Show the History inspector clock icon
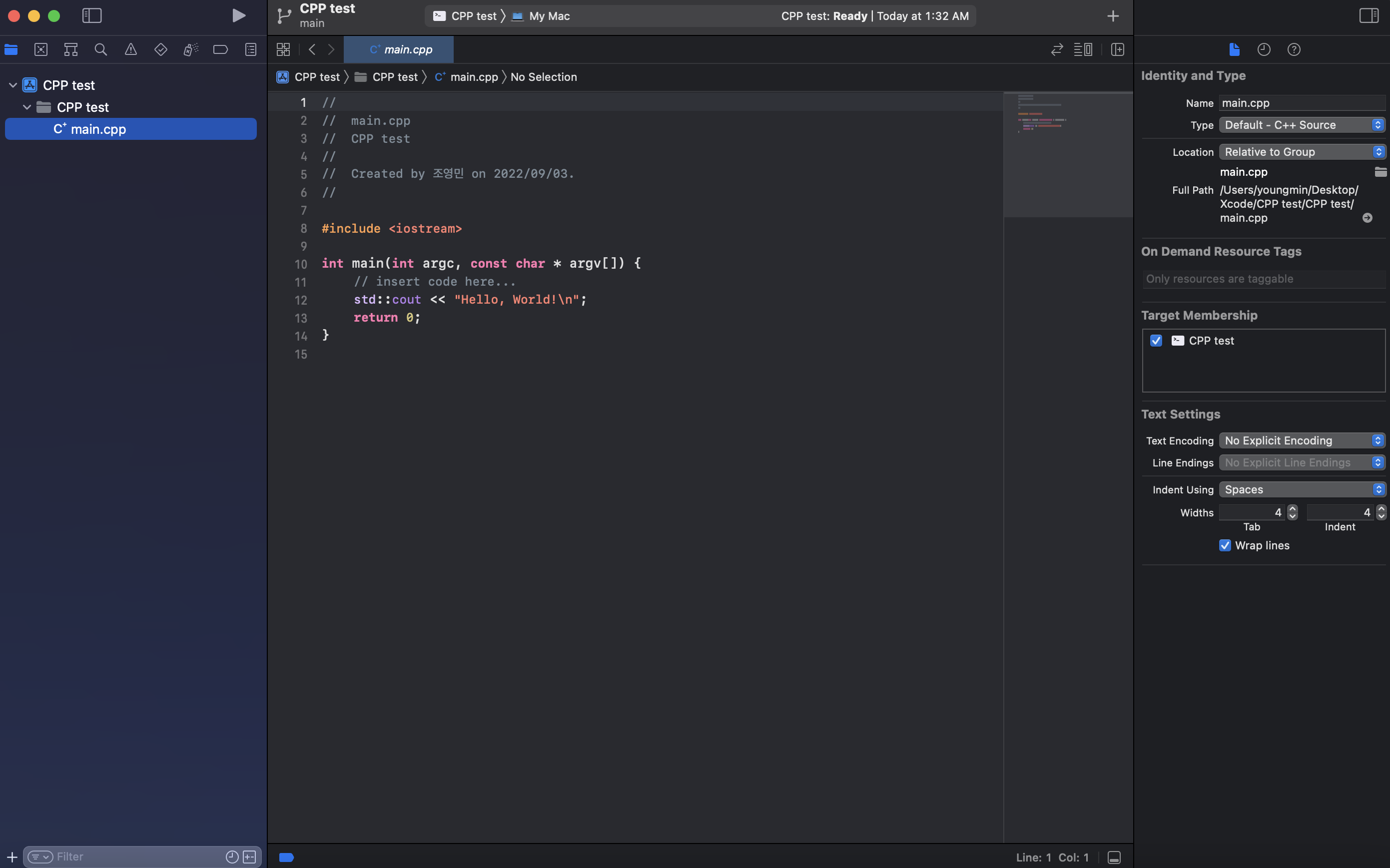The height and width of the screenshot is (868, 1390). pos(1264,49)
